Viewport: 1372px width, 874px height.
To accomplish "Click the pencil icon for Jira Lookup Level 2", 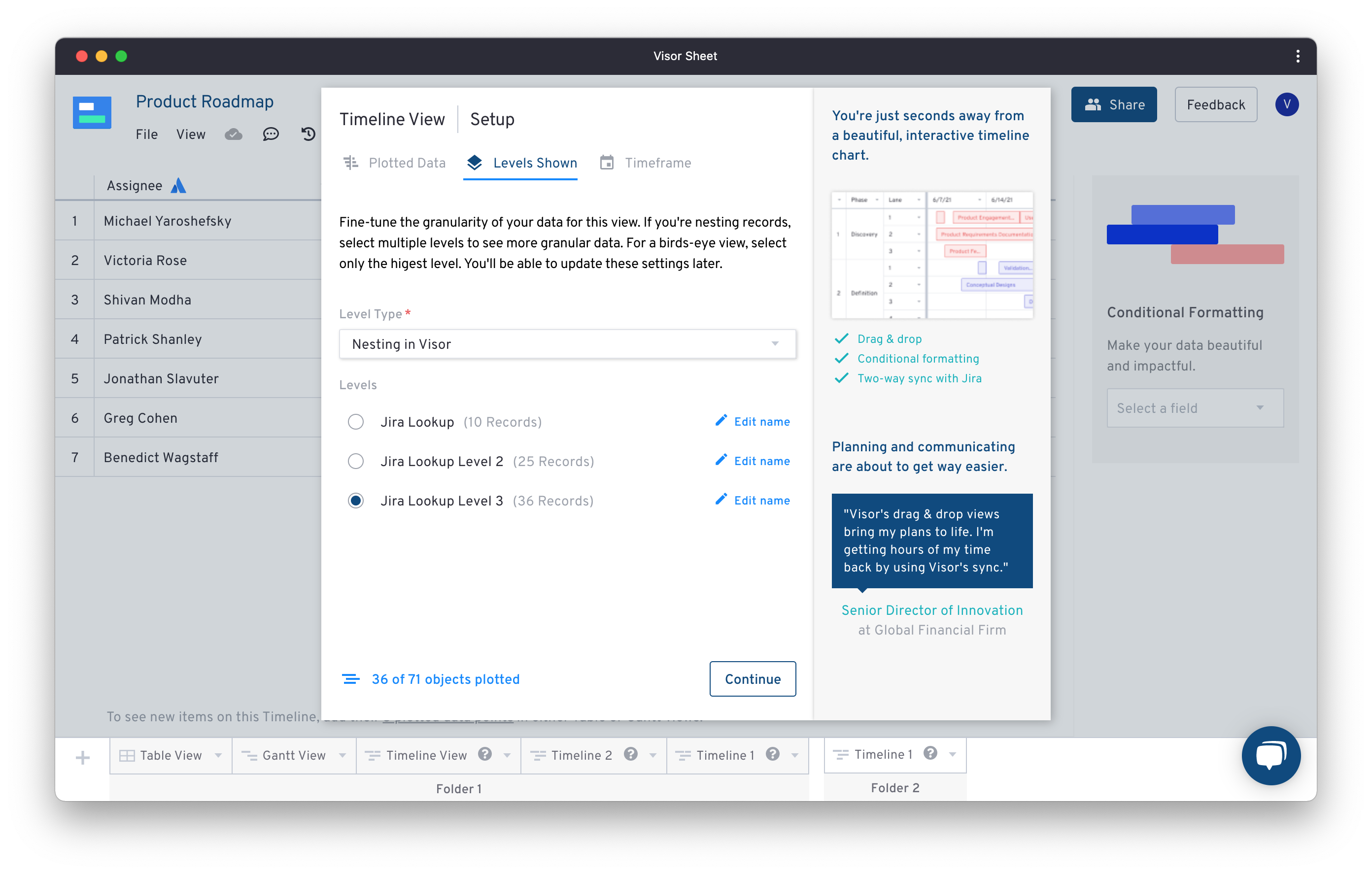I will 721,460.
